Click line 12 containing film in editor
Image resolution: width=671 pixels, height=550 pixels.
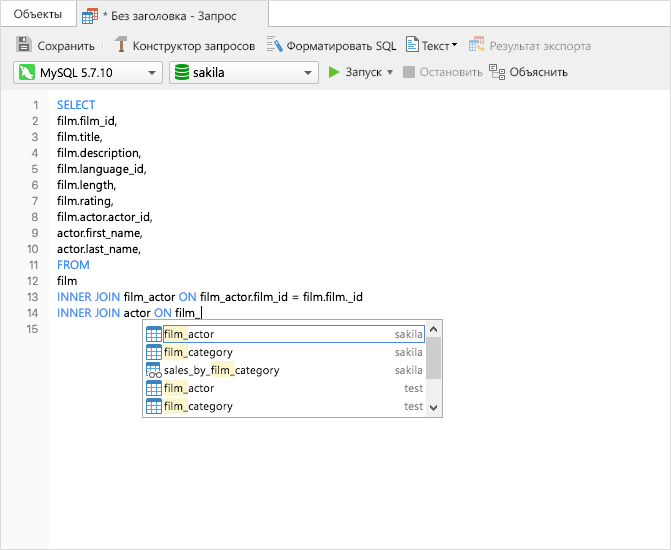click(67, 281)
